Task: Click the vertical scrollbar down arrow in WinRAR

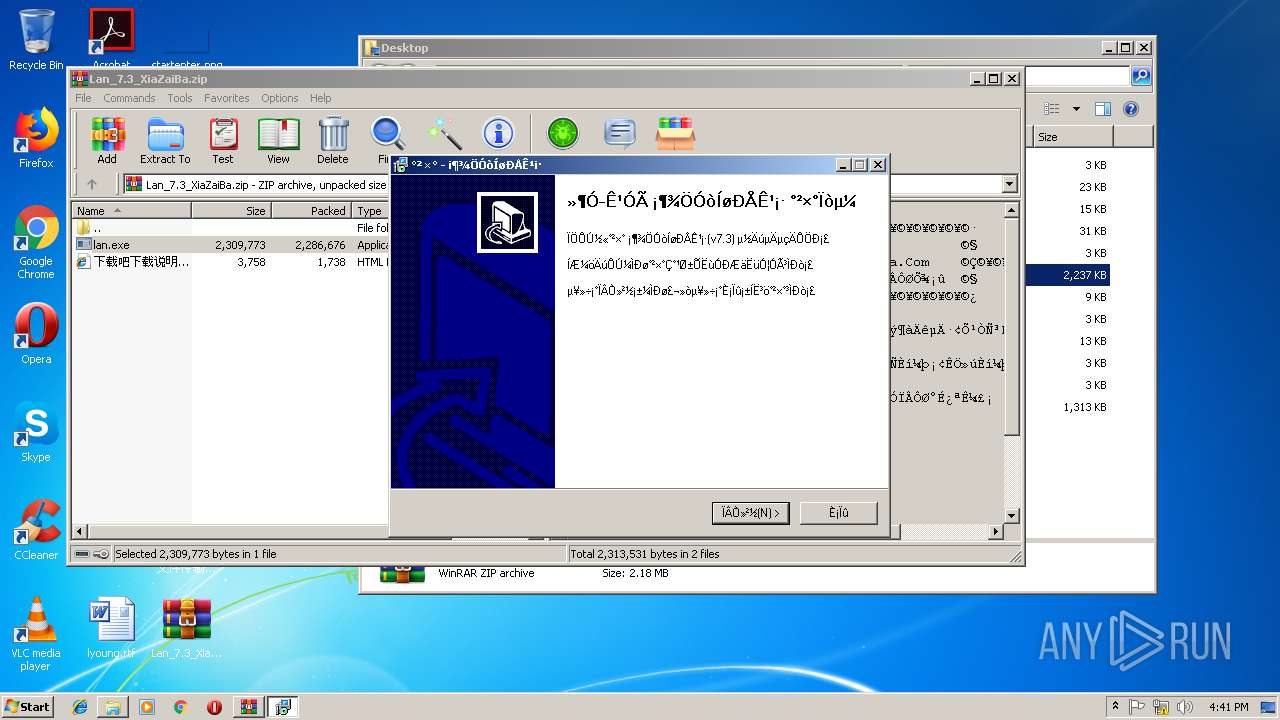Action: pyautogui.click(x=1011, y=515)
